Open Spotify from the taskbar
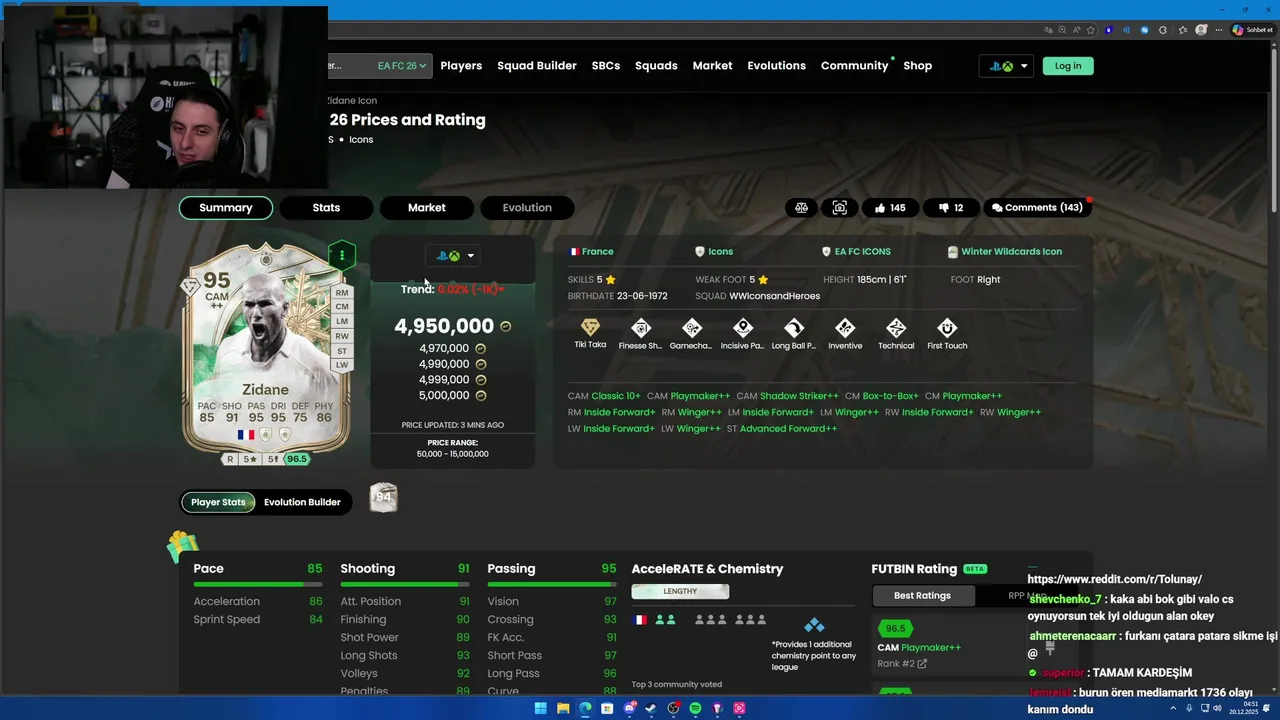Screen dimensions: 1280x720 click(695, 708)
